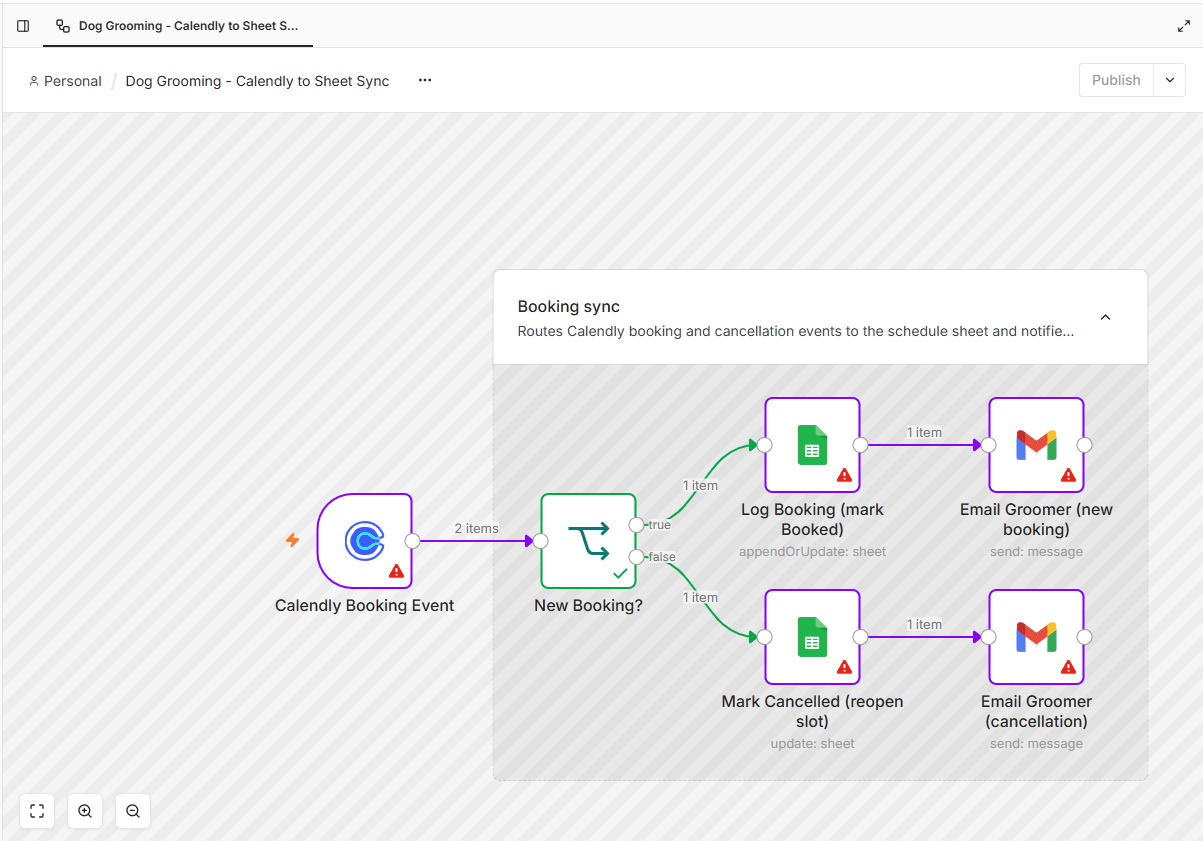Open the three-dot workflow options menu
Viewport: 1203px width, 841px height.
tap(425, 80)
